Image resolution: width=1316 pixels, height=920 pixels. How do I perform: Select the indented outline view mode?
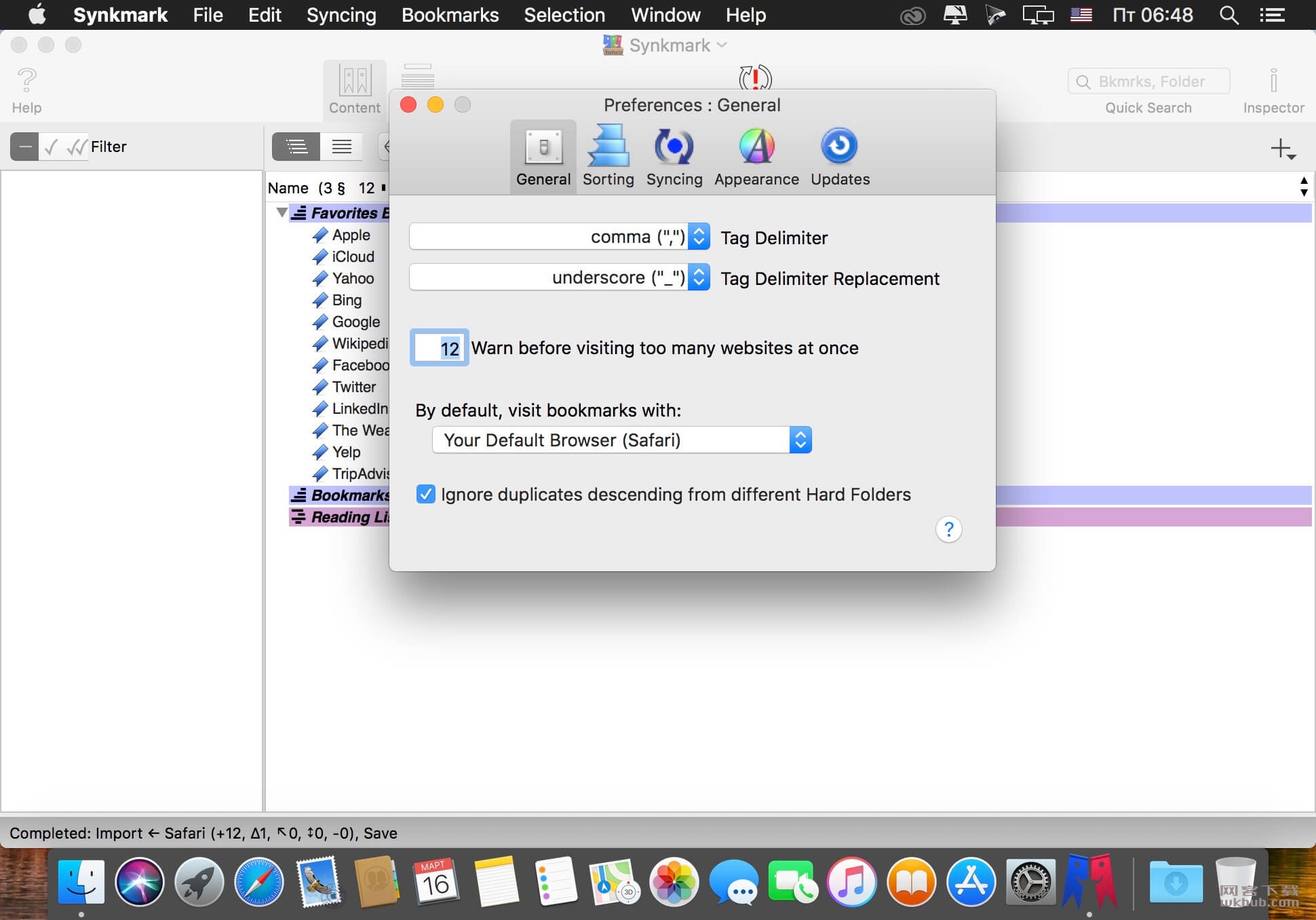296,147
